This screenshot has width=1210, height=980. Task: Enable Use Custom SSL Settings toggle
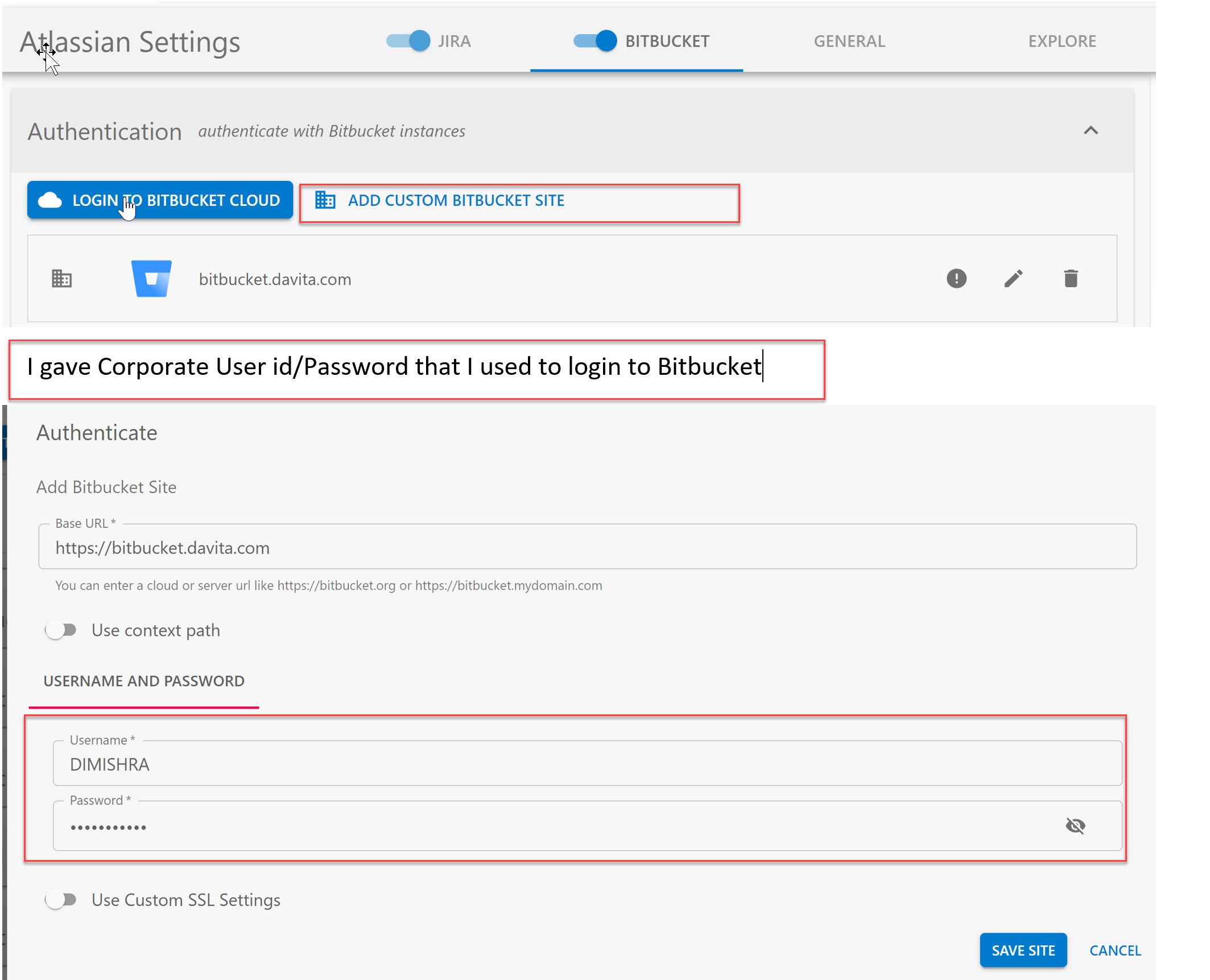(x=61, y=900)
